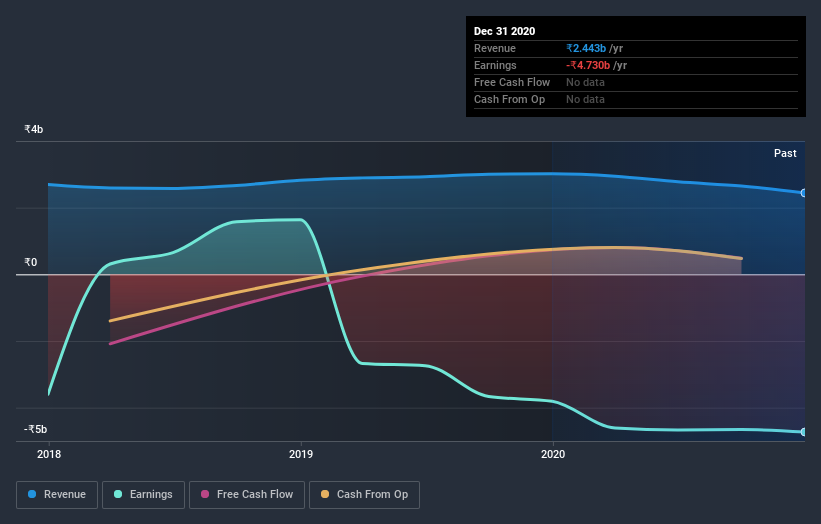Click the ₹4b y-axis label
This screenshot has height=524, width=821.
point(34,129)
